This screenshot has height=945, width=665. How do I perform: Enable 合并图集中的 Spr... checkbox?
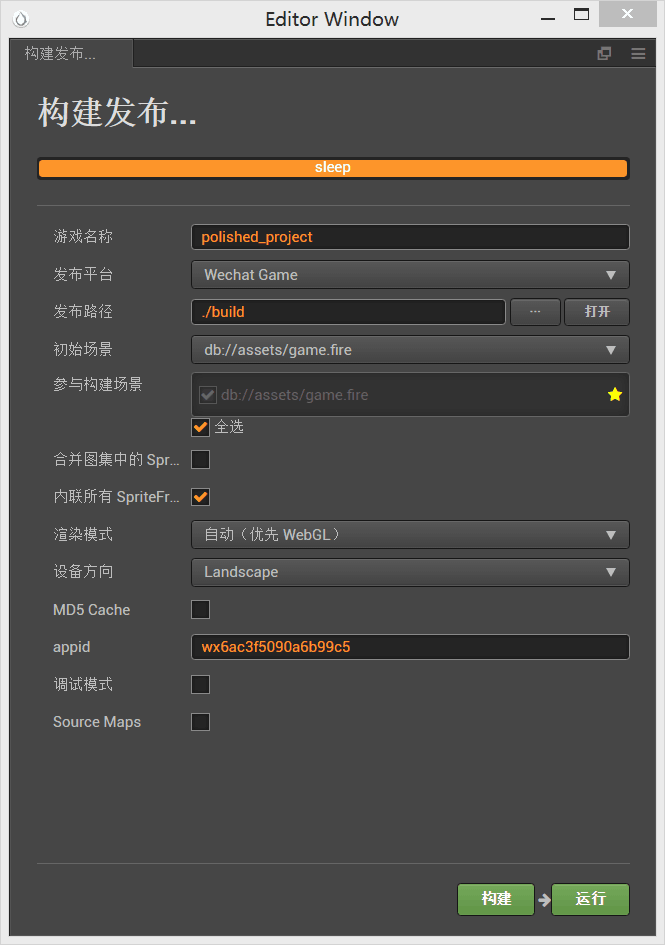click(201, 459)
